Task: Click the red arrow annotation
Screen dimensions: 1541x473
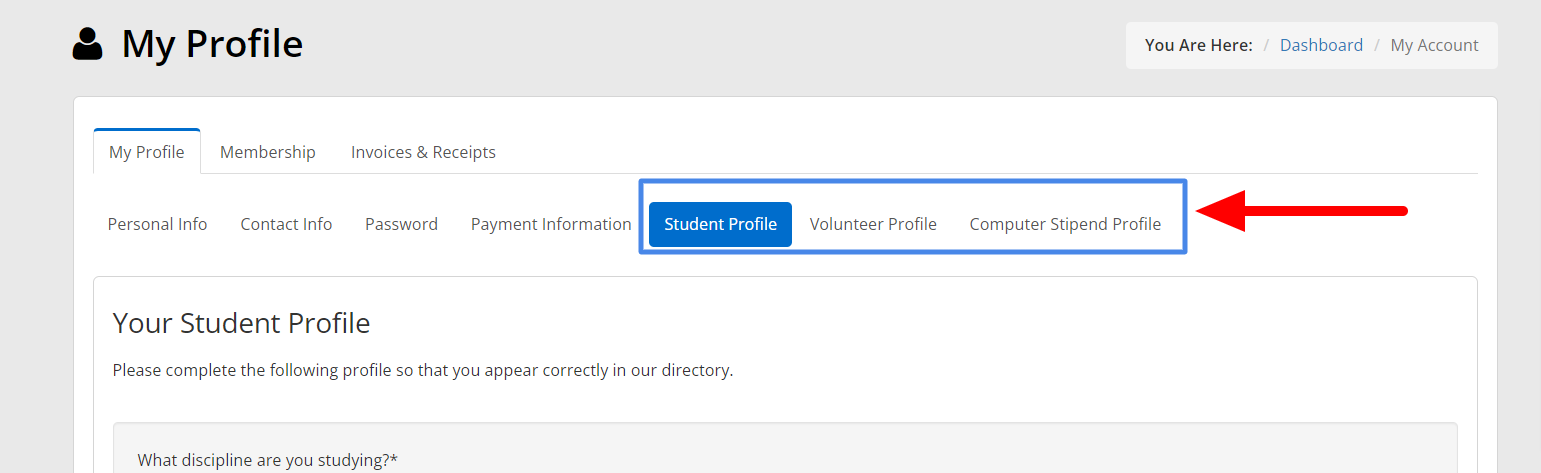Action: pyautogui.click(x=1300, y=210)
